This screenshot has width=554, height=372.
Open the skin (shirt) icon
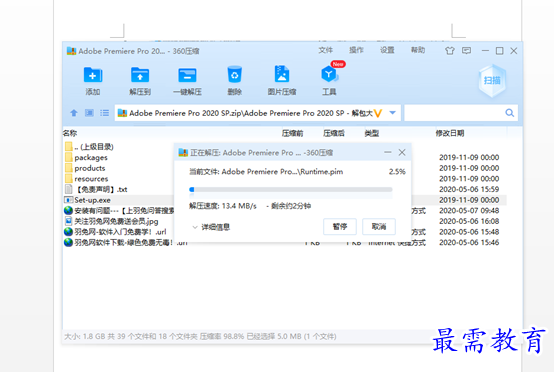coord(449,51)
